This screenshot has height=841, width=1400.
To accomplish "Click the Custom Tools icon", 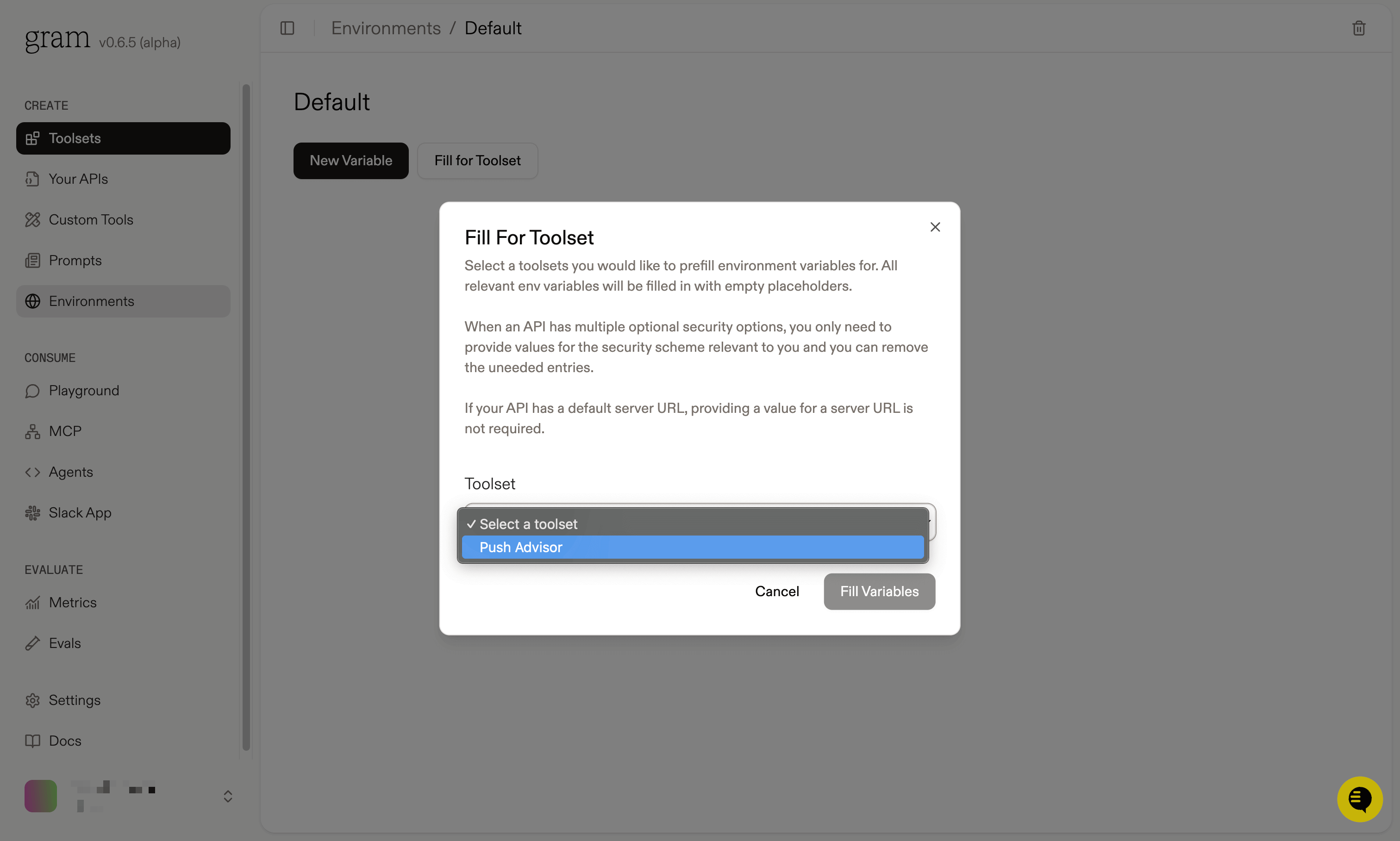I will (x=32, y=220).
